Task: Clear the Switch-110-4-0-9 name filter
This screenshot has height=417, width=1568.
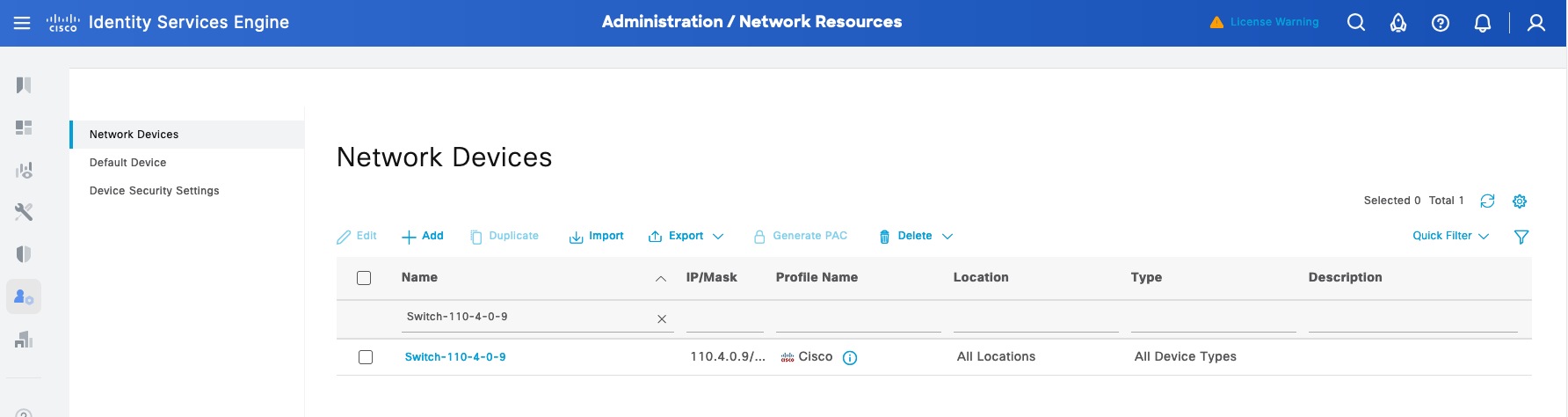Action: tap(662, 318)
